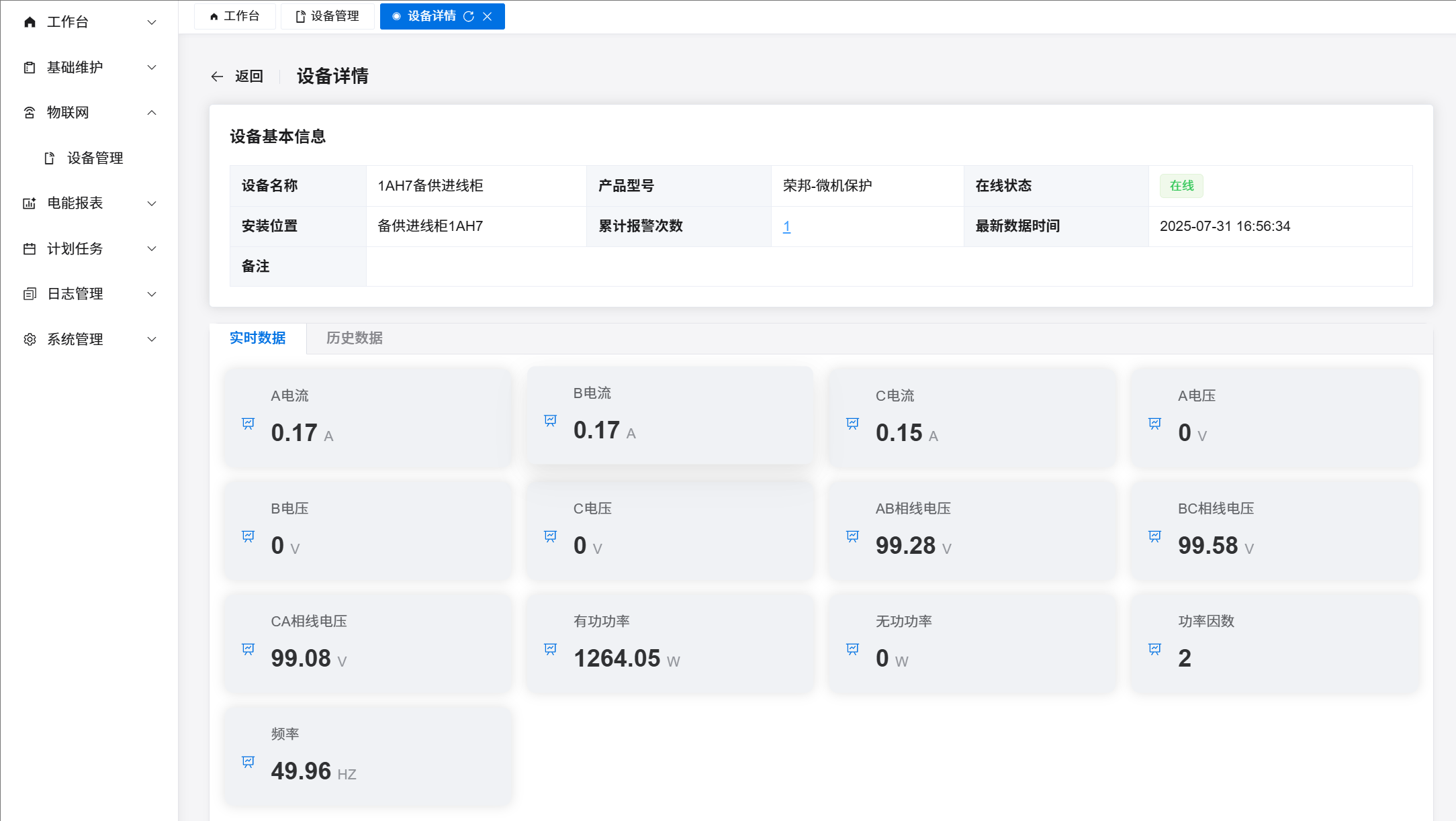Image resolution: width=1456 pixels, height=821 pixels.
Task: Click the back arrow icon
Action: 217,77
